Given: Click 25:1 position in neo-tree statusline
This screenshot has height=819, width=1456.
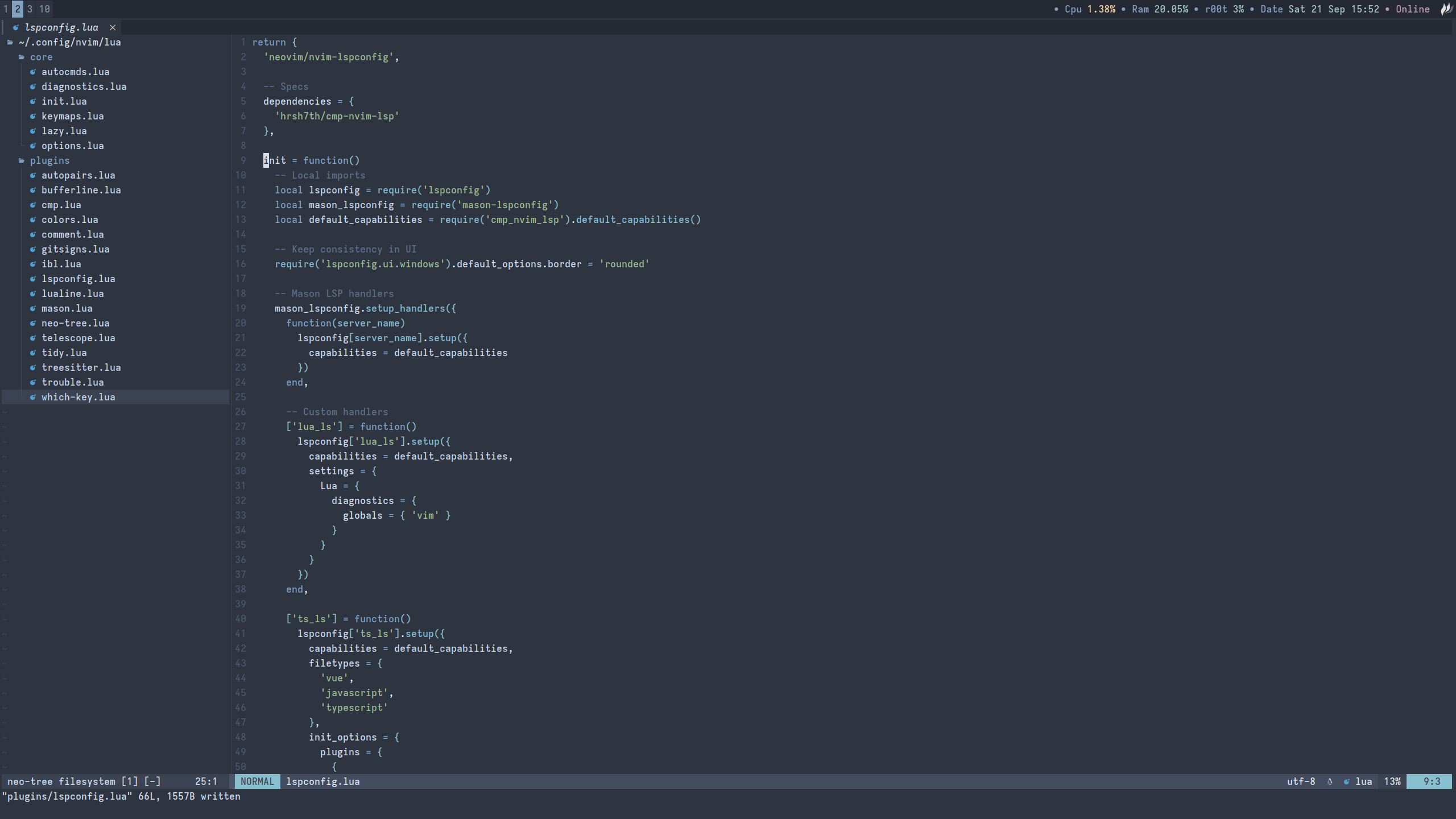Looking at the screenshot, I should click(x=206, y=781).
